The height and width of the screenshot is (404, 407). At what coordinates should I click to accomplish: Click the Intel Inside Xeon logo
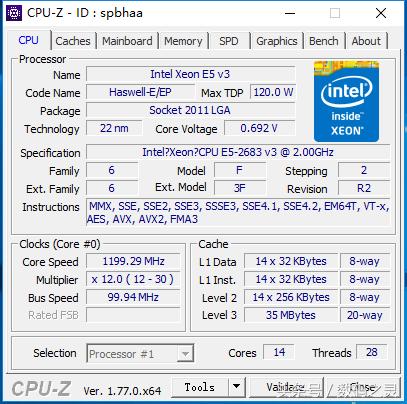point(346,101)
